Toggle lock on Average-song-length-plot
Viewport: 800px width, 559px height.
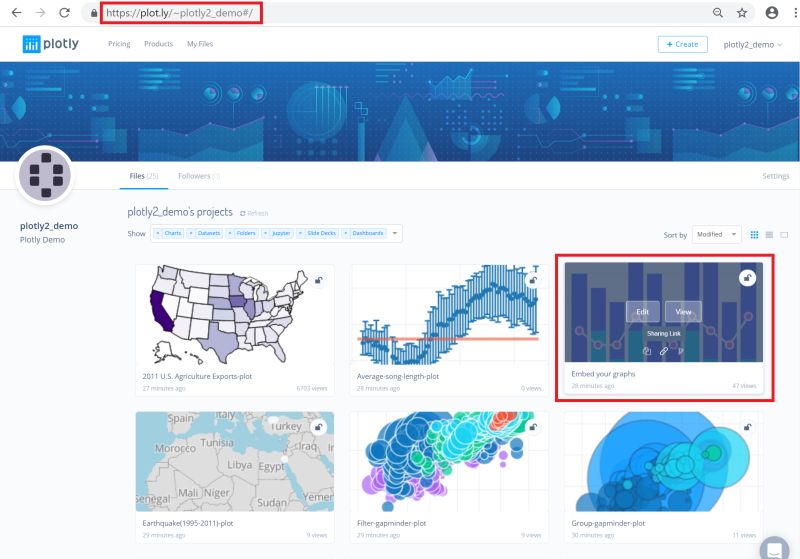click(x=533, y=280)
